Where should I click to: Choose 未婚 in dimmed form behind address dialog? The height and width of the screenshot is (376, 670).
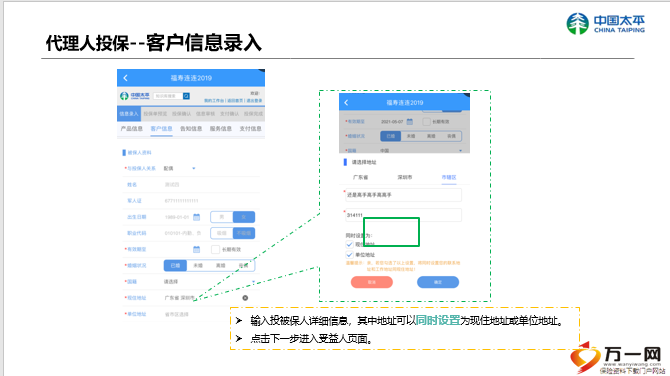(411, 136)
